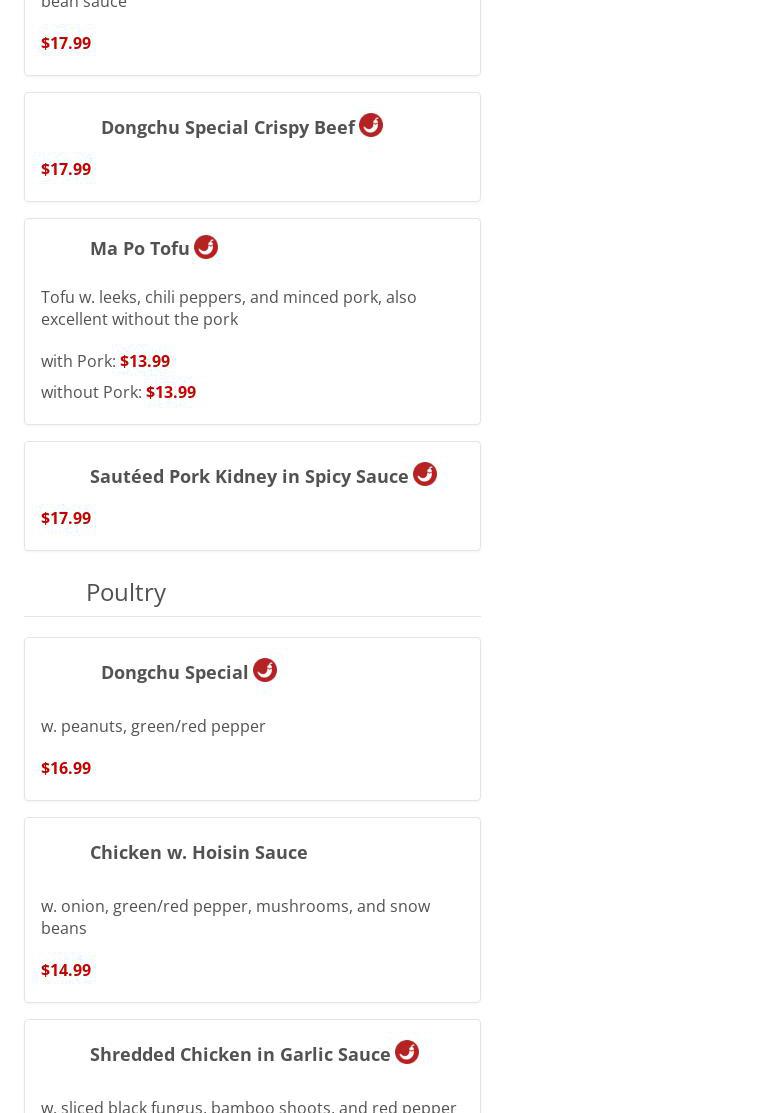Click the $17.99 price under Pork Kidney
Screen dimensions: 770x1113
66,518
